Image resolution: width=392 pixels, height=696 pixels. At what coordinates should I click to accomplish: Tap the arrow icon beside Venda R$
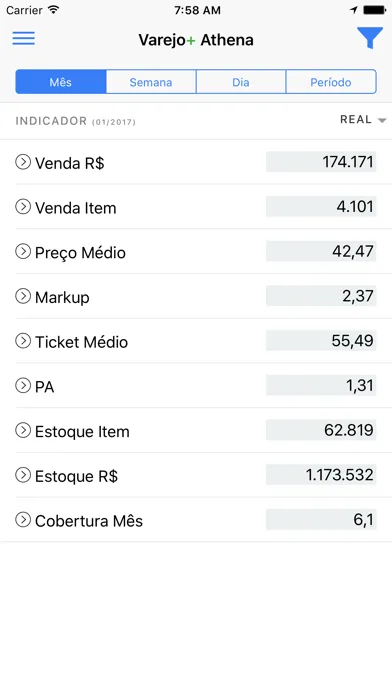pyautogui.click(x=23, y=162)
